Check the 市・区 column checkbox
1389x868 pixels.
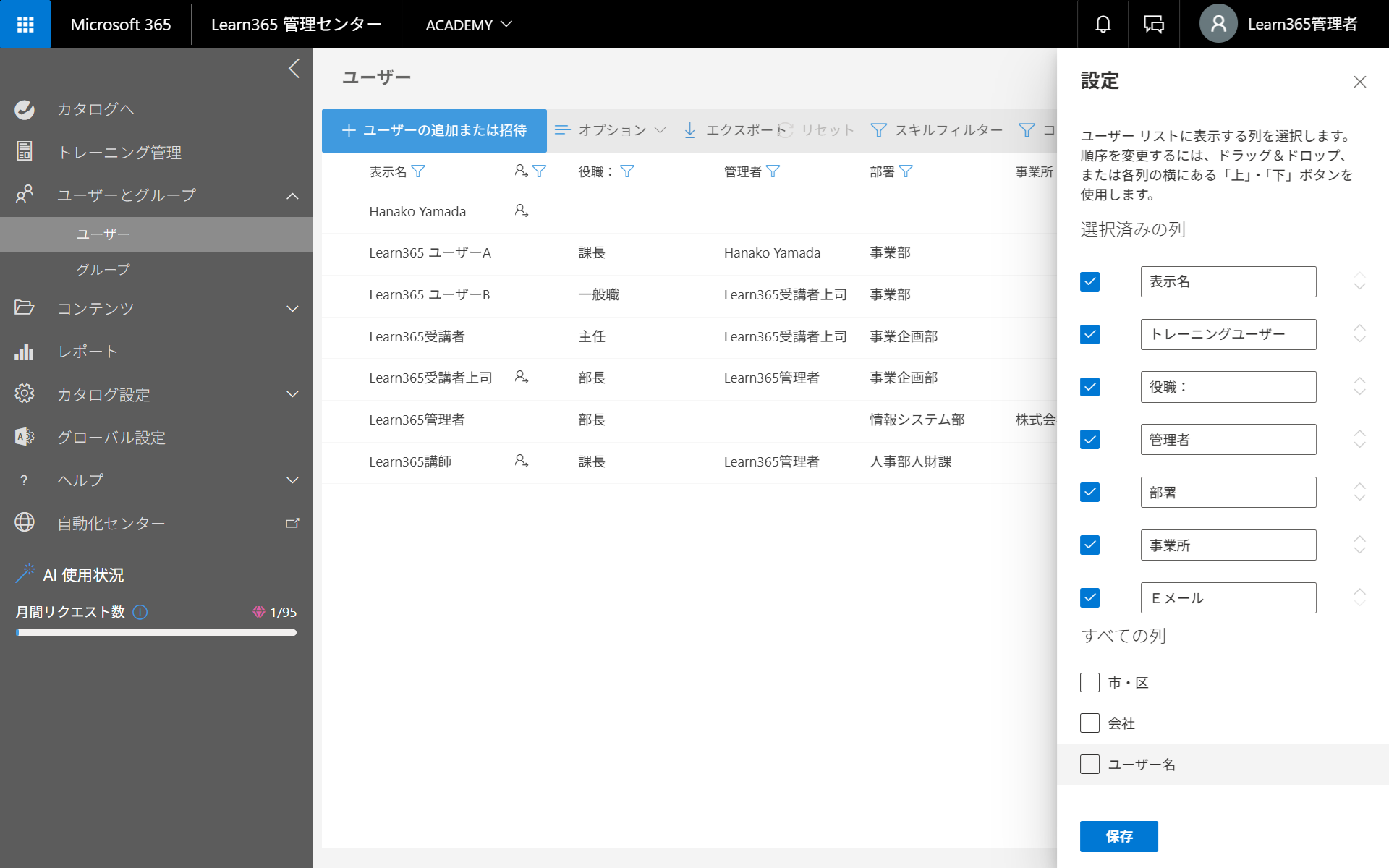[1089, 682]
